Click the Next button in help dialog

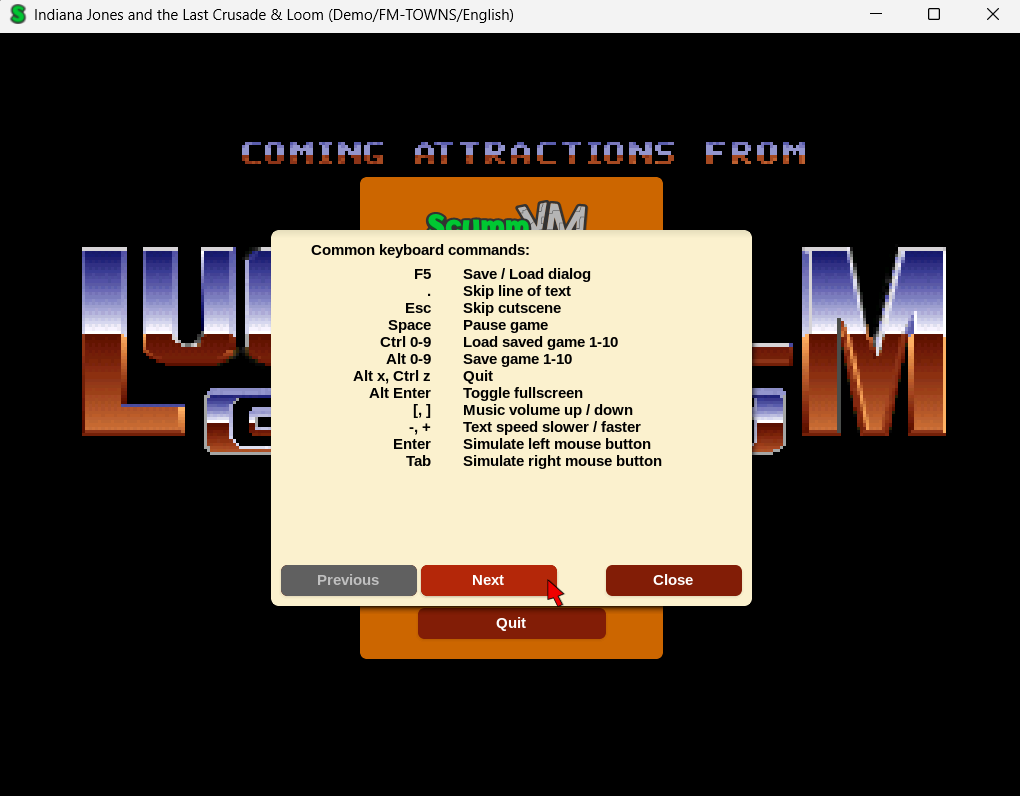tap(489, 580)
